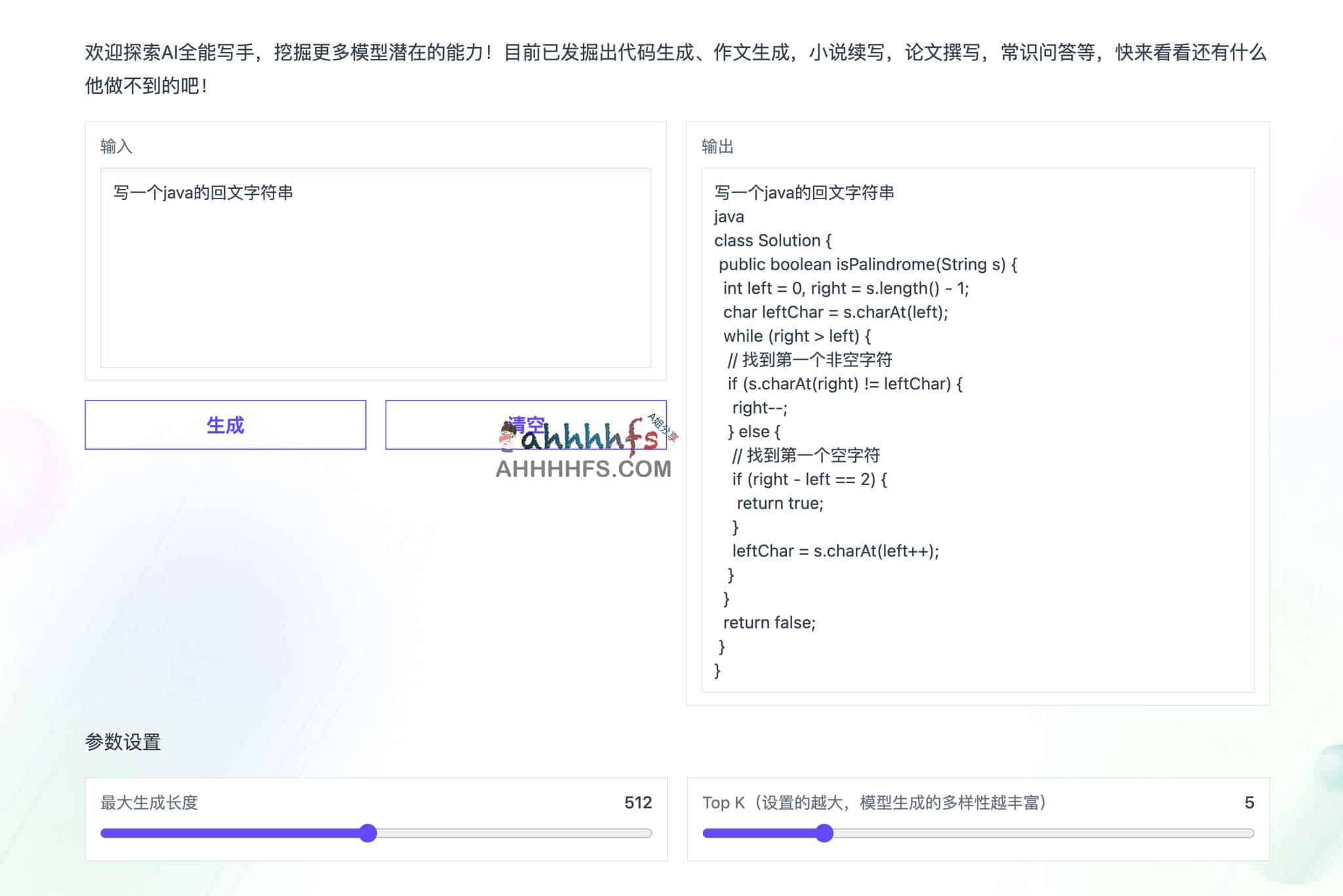Click the 输出 panel label
The height and width of the screenshot is (896, 1343).
(x=717, y=146)
